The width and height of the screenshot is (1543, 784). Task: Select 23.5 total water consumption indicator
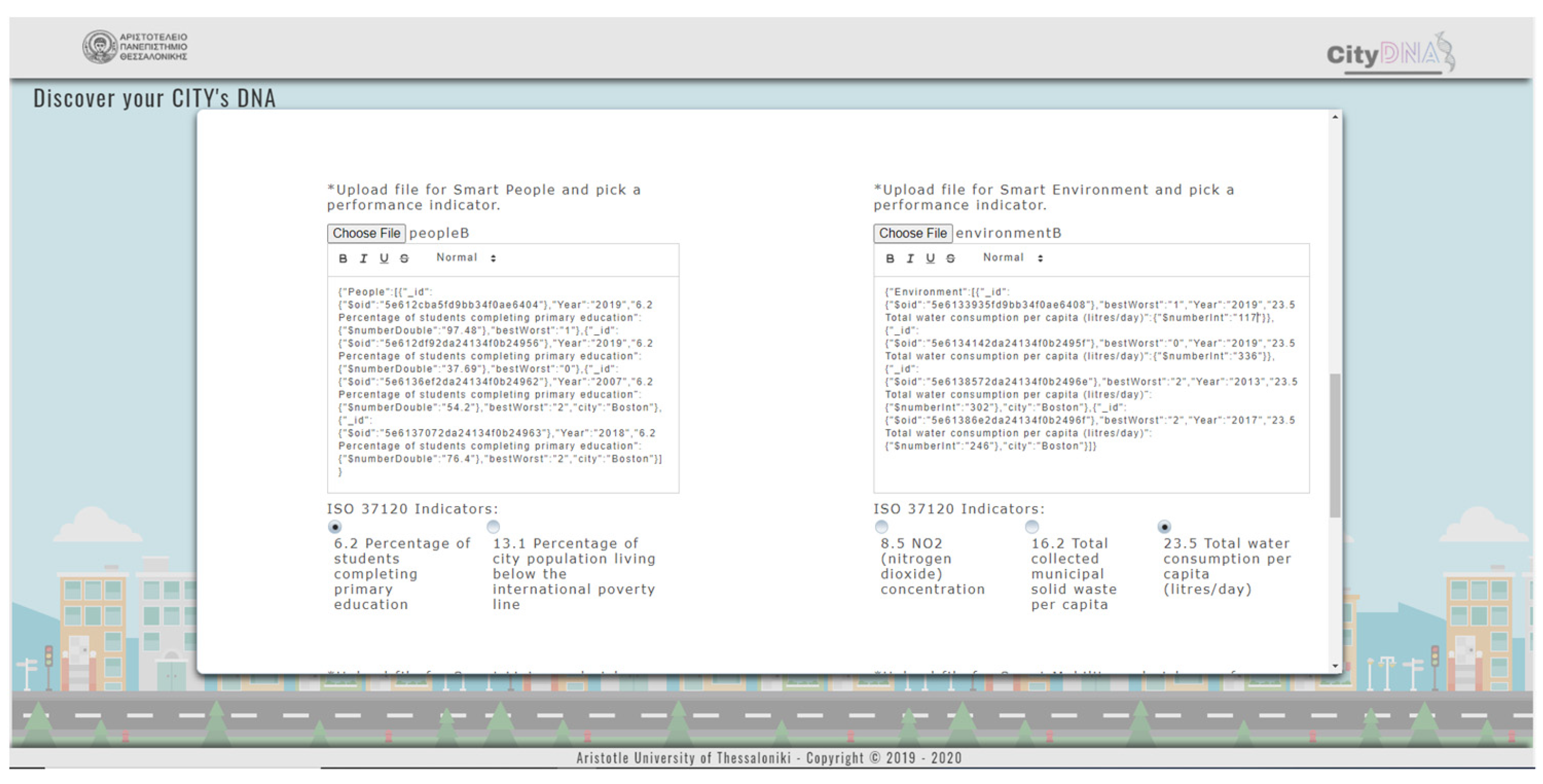point(1164,527)
